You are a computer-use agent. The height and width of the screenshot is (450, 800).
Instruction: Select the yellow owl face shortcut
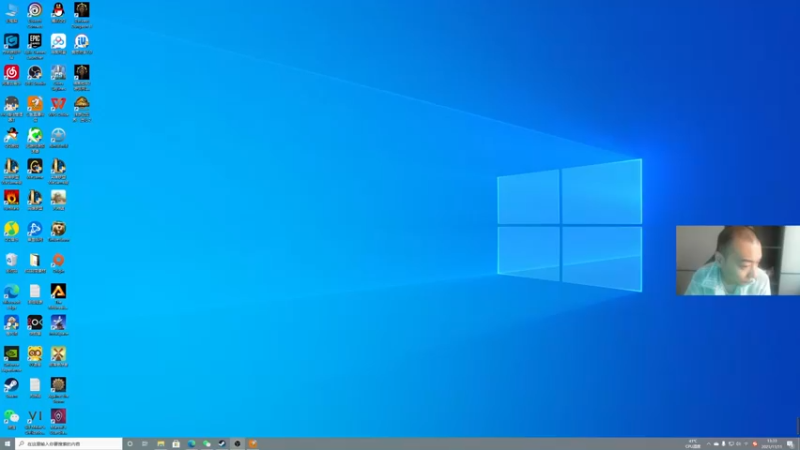[x=35, y=357]
